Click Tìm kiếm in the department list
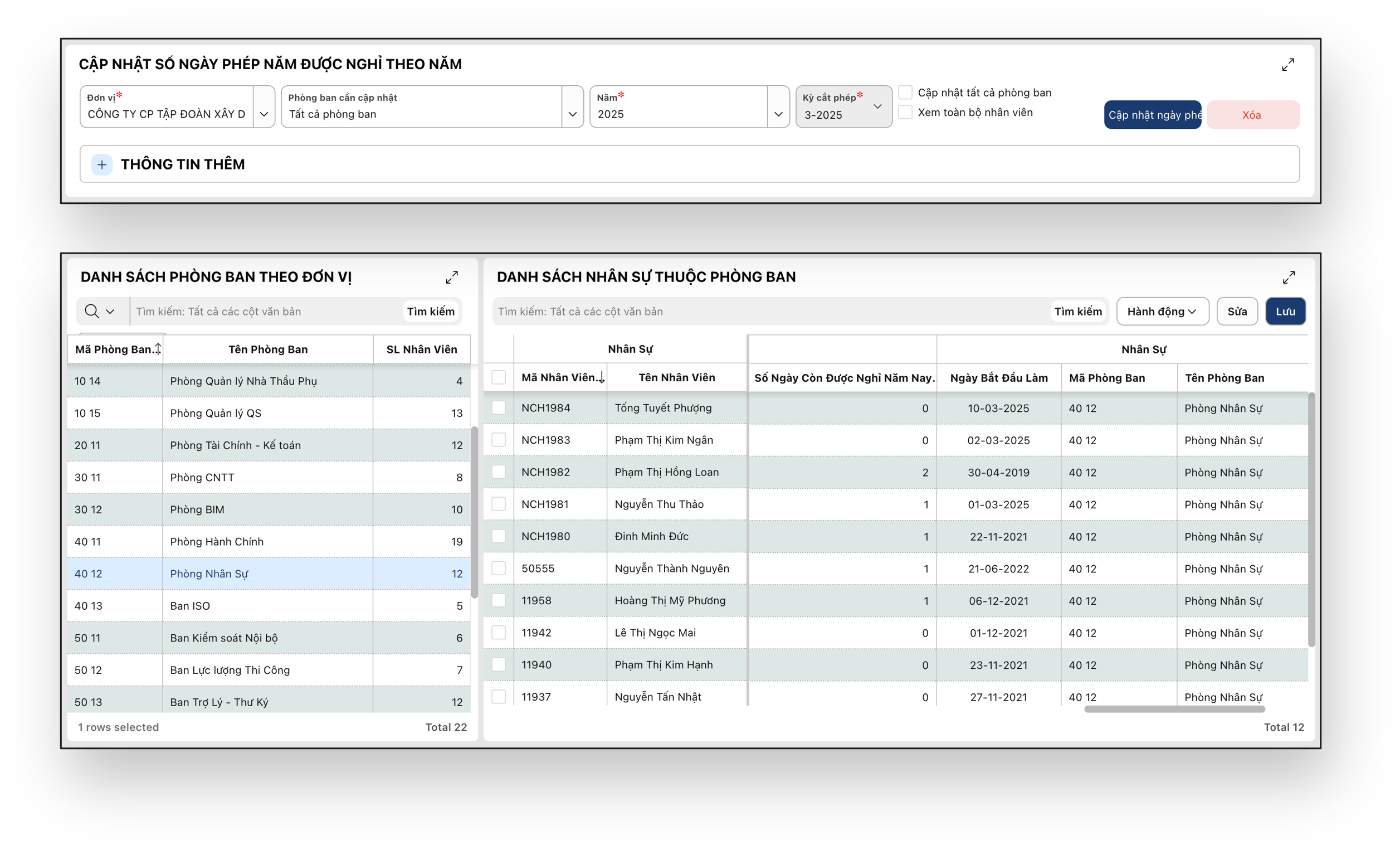The width and height of the screenshot is (1400, 850). 431,312
